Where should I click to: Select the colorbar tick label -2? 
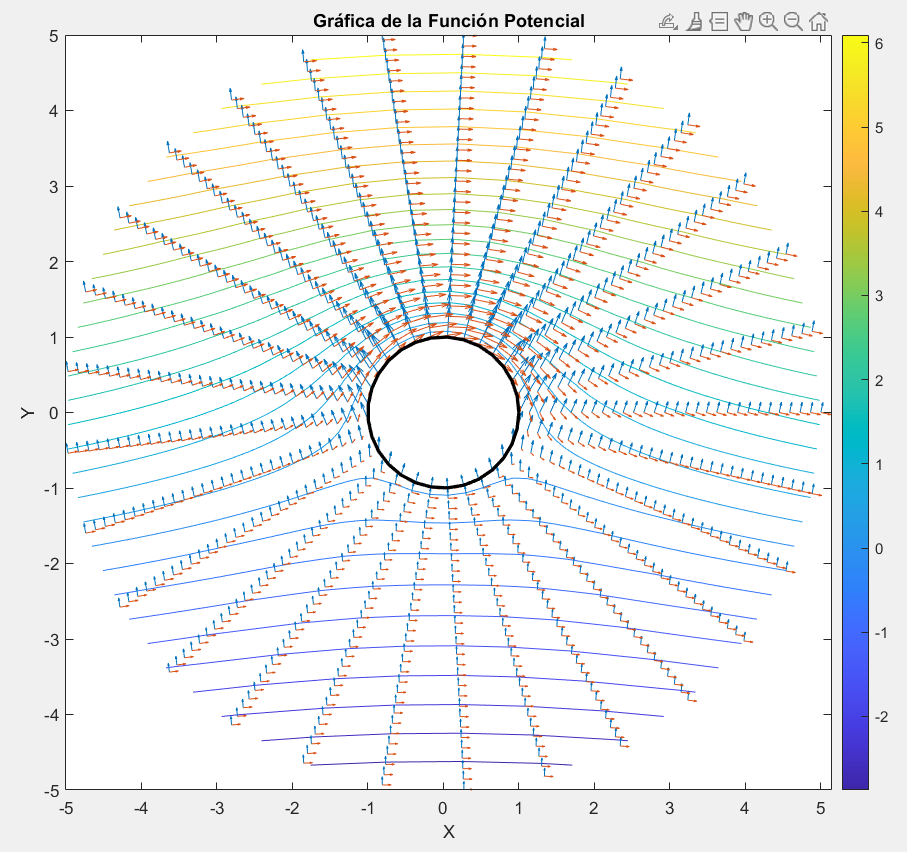pyautogui.click(x=882, y=717)
